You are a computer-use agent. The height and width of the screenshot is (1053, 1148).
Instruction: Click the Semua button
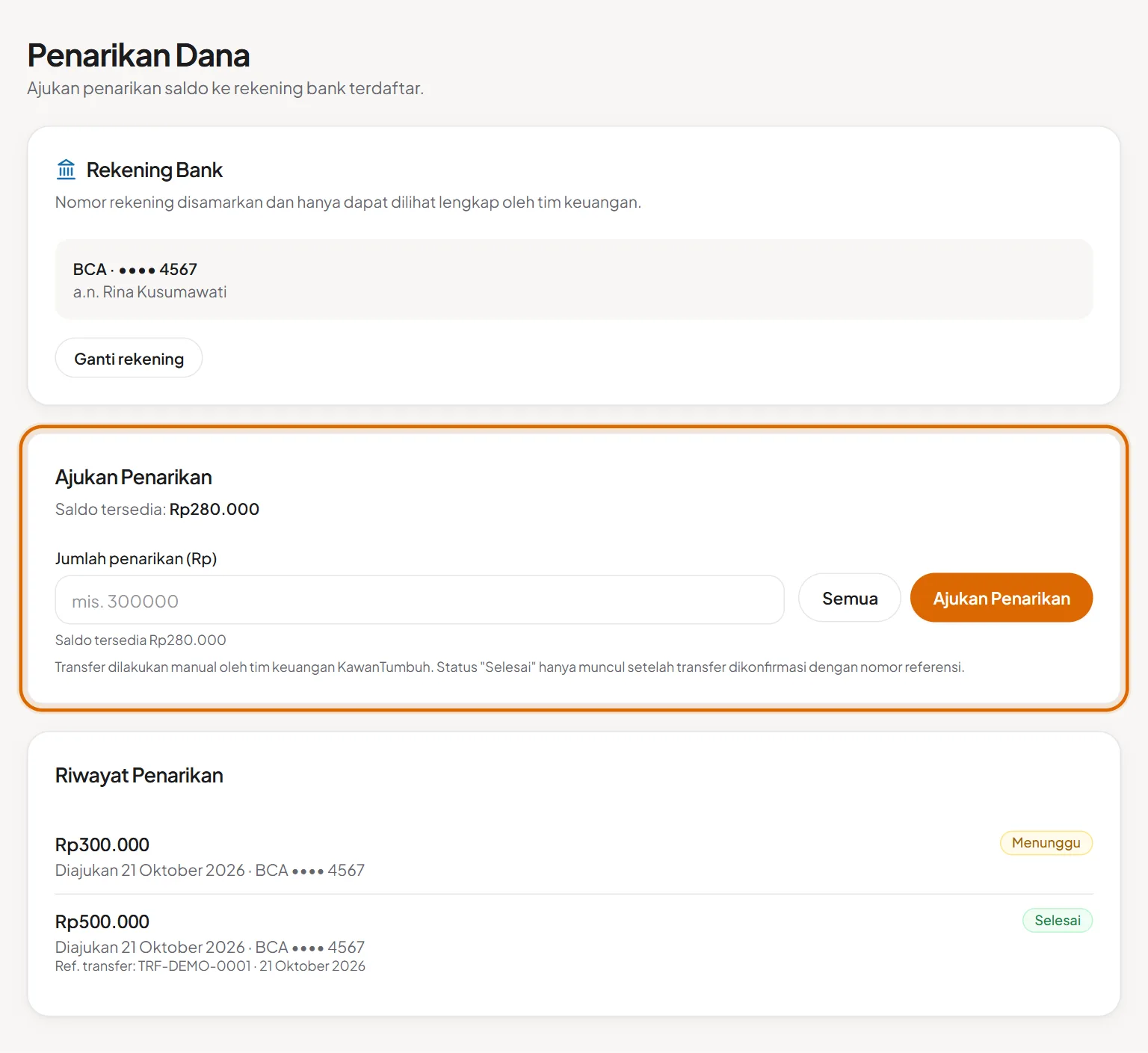pyautogui.click(x=850, y=598)
